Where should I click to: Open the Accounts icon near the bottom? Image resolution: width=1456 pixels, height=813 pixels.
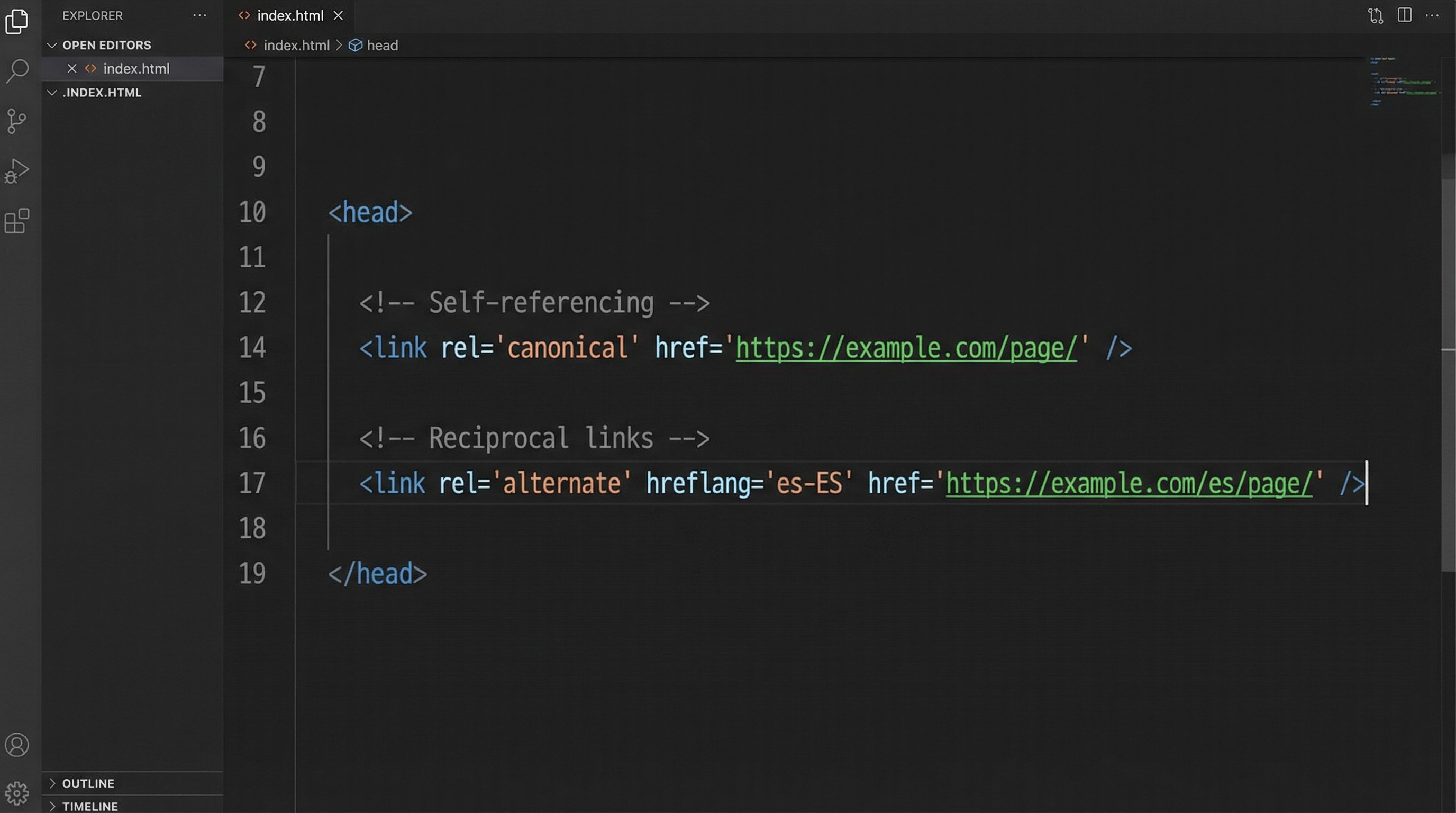pyautogui.click(x=17, y=745)
